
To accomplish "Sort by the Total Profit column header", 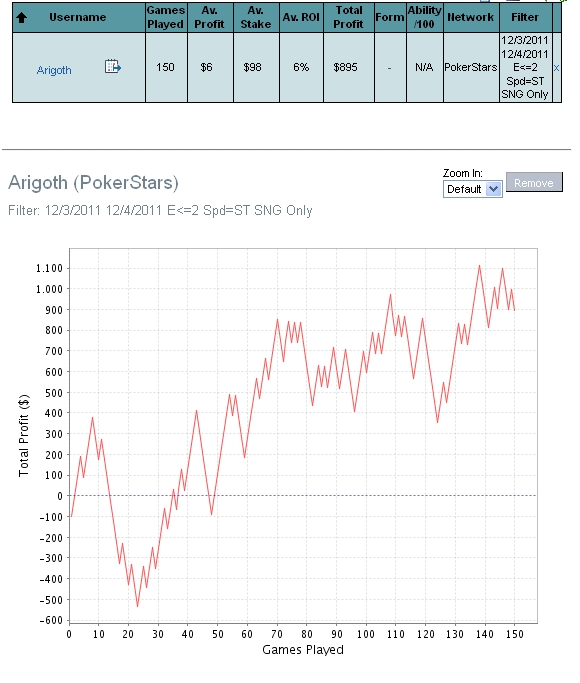I will [348, 17].
